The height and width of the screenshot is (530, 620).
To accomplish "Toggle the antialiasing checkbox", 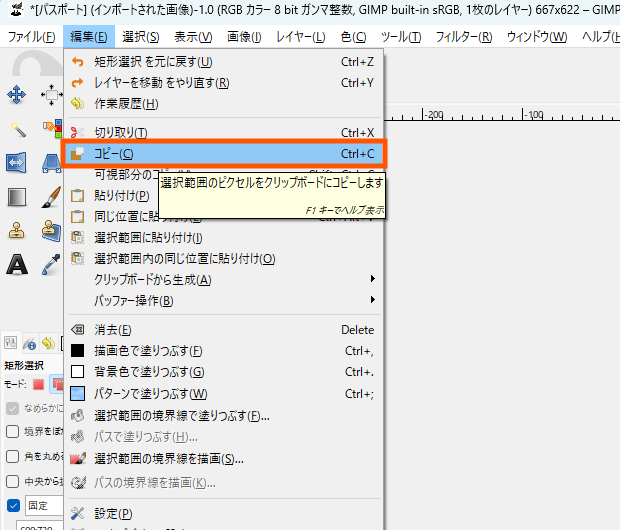I will coord(13,408).
